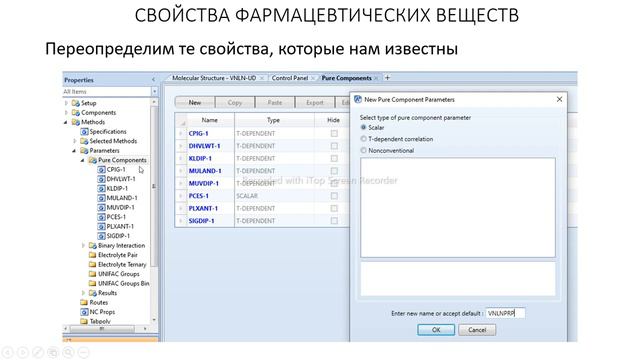Viewport: 640px width, 360px height.
Task: Click the Components folder icon
Action: 76,112
